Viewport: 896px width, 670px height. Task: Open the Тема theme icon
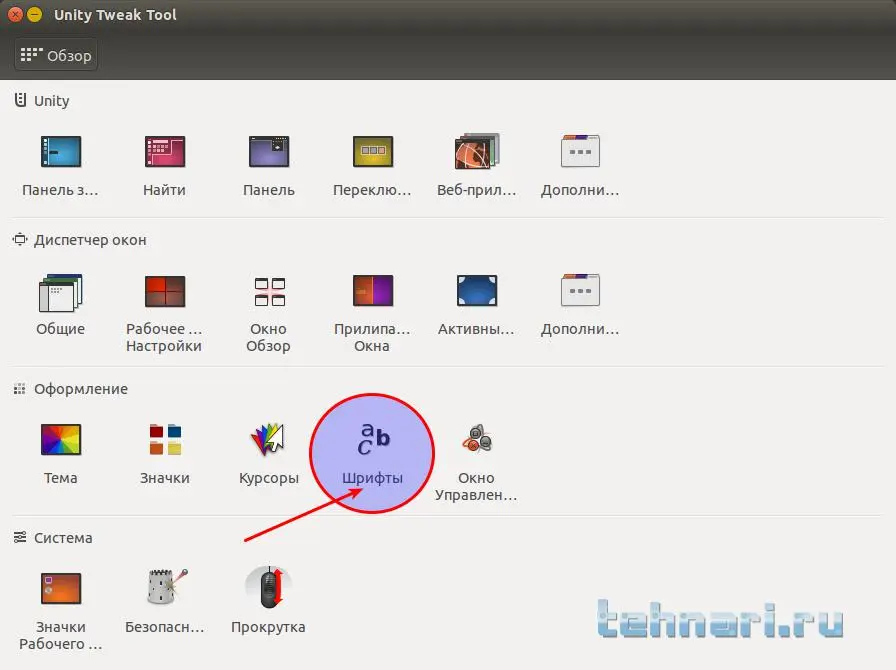(61, 440)
